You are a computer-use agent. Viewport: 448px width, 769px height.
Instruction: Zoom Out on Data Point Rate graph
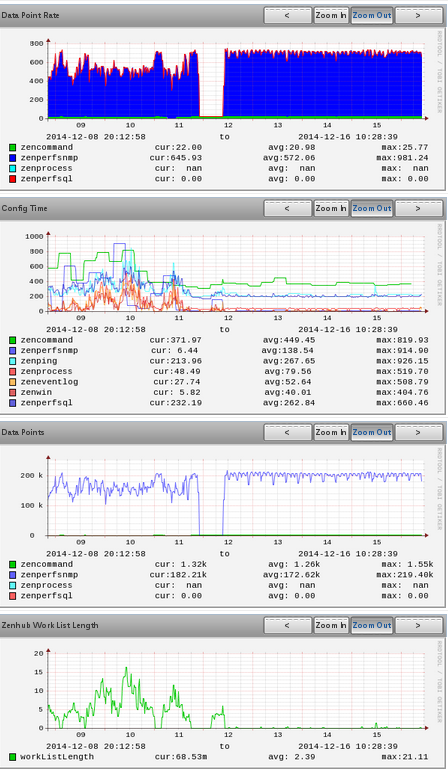pos(371,15)
